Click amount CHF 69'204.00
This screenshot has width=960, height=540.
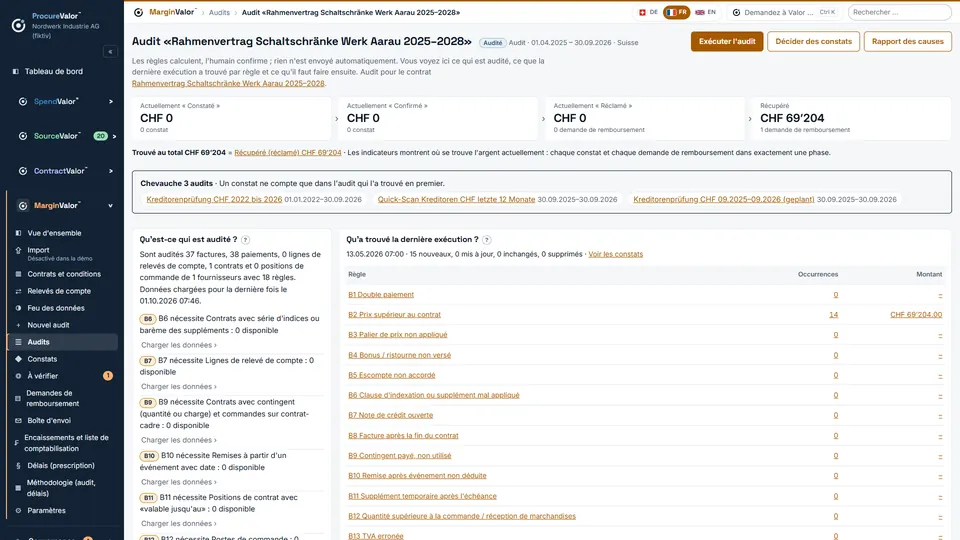(916, 315)
